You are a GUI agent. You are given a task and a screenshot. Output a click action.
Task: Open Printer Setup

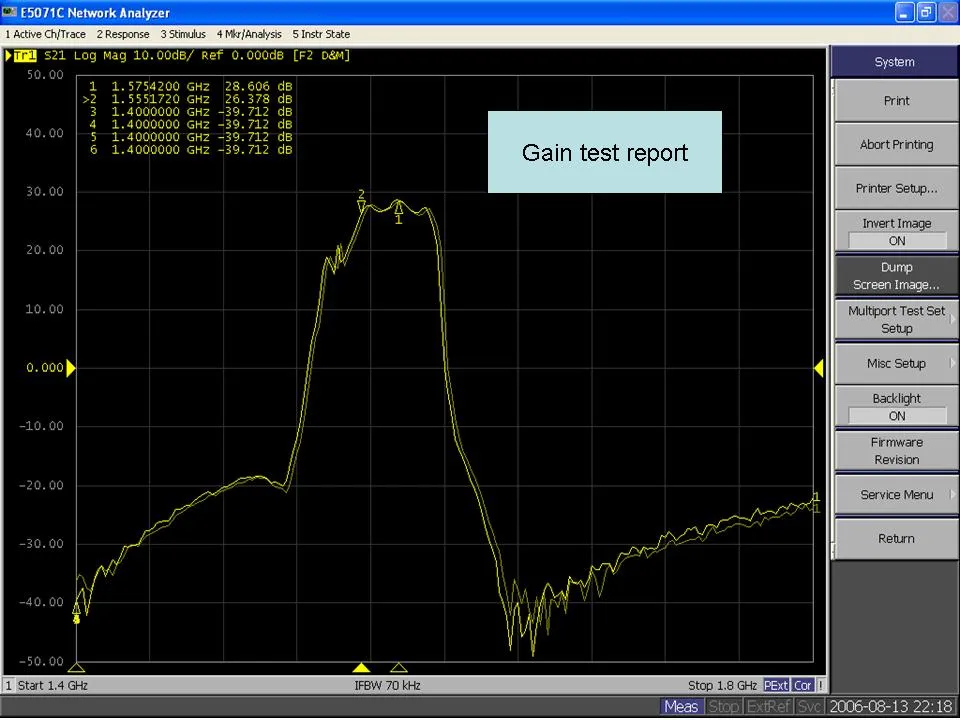point(895,188)
